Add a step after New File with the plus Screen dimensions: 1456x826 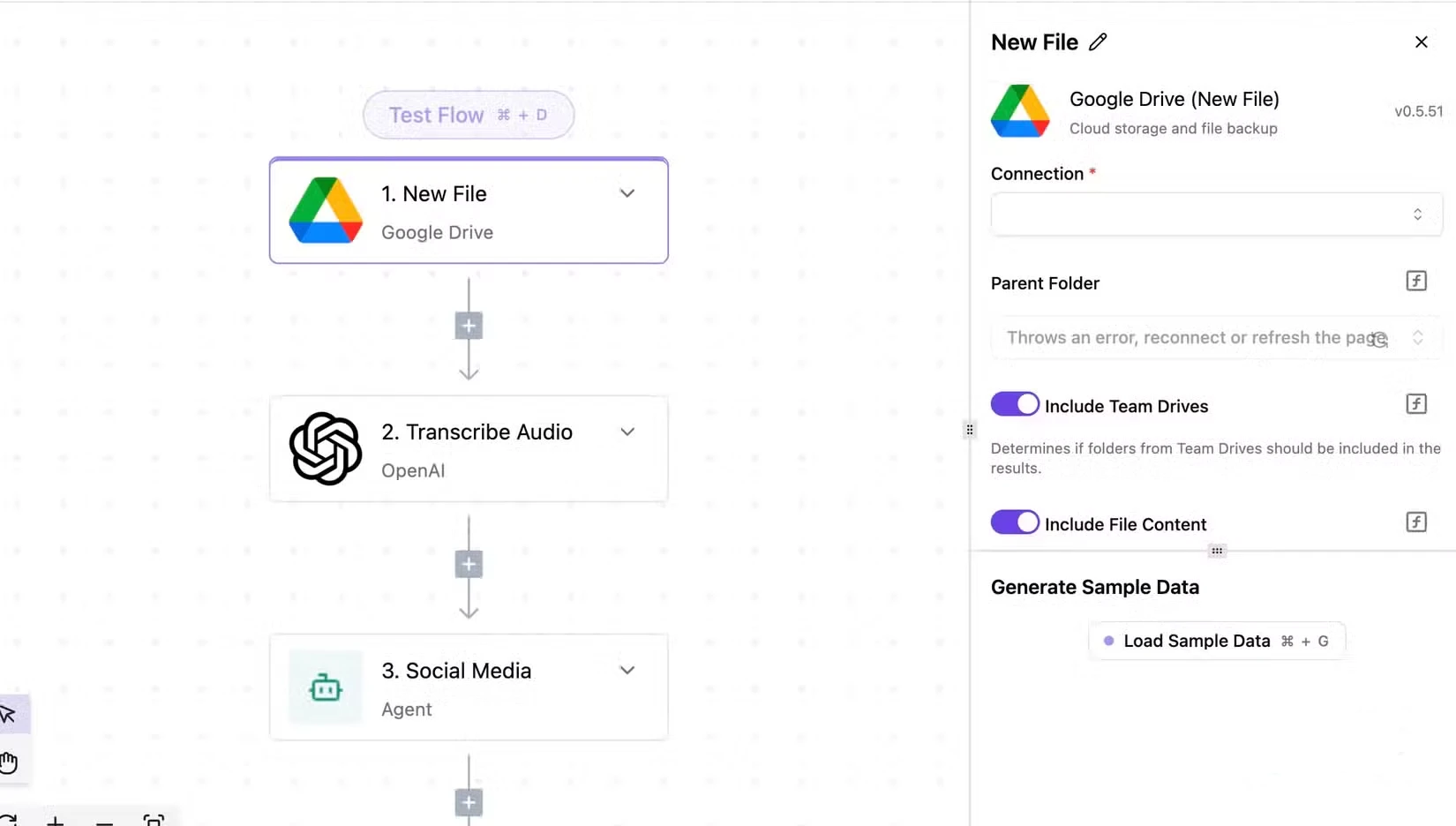(x=469, y=326)
